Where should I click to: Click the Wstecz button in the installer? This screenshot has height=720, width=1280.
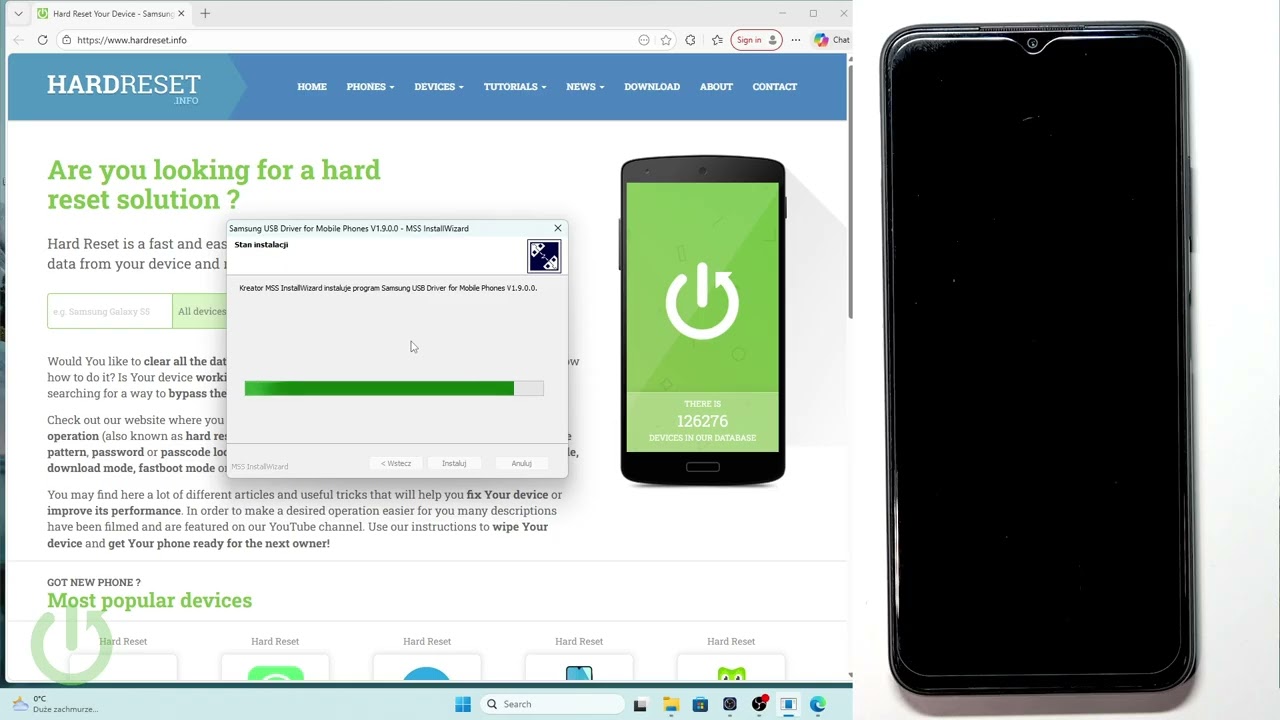tap(396, 463)
